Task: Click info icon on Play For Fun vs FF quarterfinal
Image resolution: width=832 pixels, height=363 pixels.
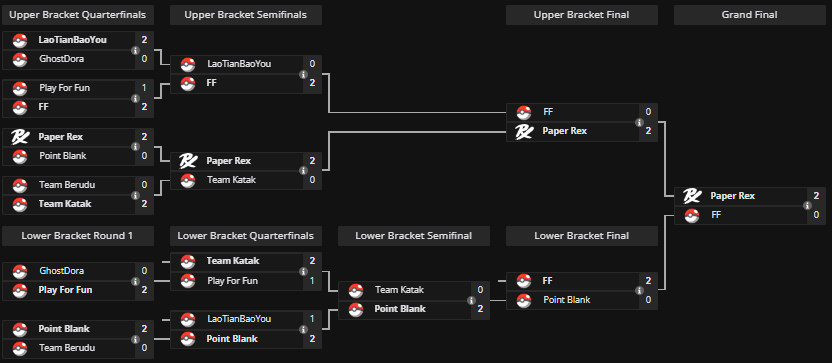Action: pyautogui.click(x=135, y=98)
